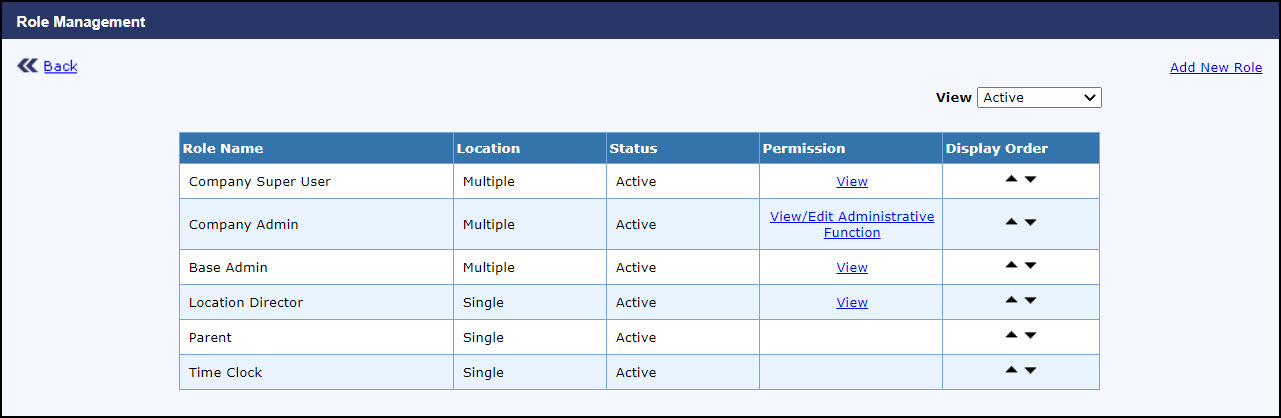The width and height of the screenshot is (1281, 418).
Task: Move Base Admin role up
Action: [1011, 265]
